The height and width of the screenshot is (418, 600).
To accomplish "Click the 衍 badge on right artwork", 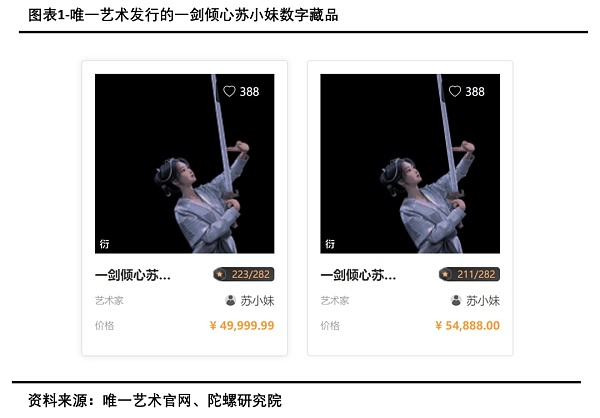I will coord(330,244).
